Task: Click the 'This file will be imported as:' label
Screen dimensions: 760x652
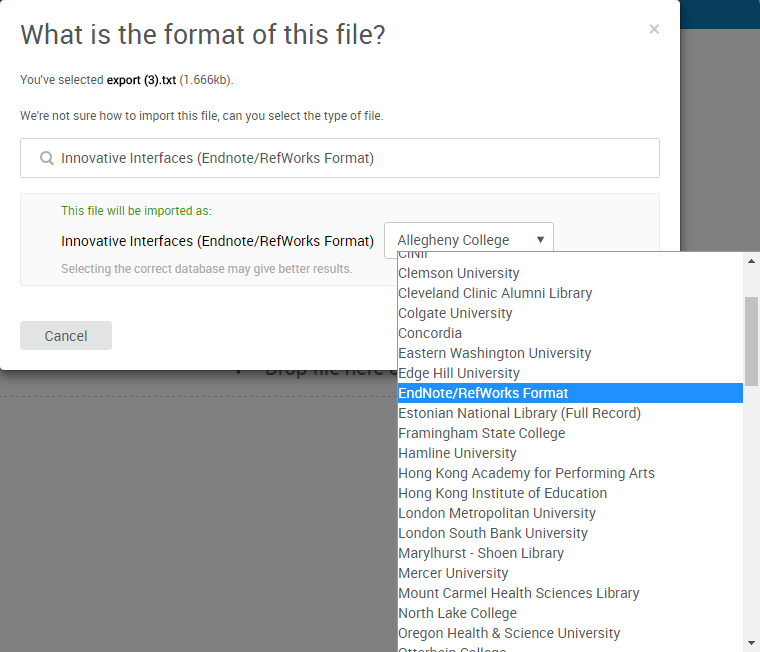Action: [x=136, y=211]
